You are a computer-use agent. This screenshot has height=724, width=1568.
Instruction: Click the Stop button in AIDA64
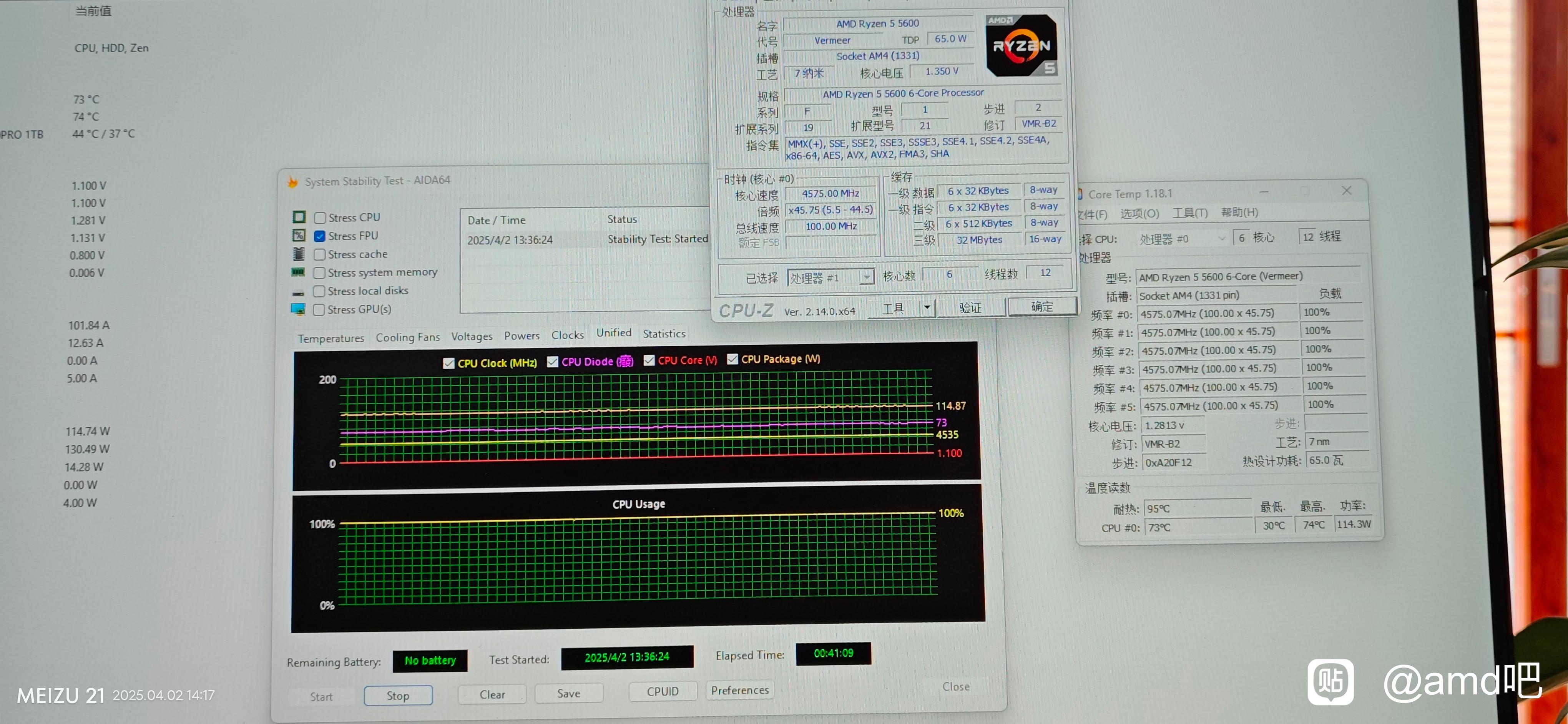[x=398, y=696]
